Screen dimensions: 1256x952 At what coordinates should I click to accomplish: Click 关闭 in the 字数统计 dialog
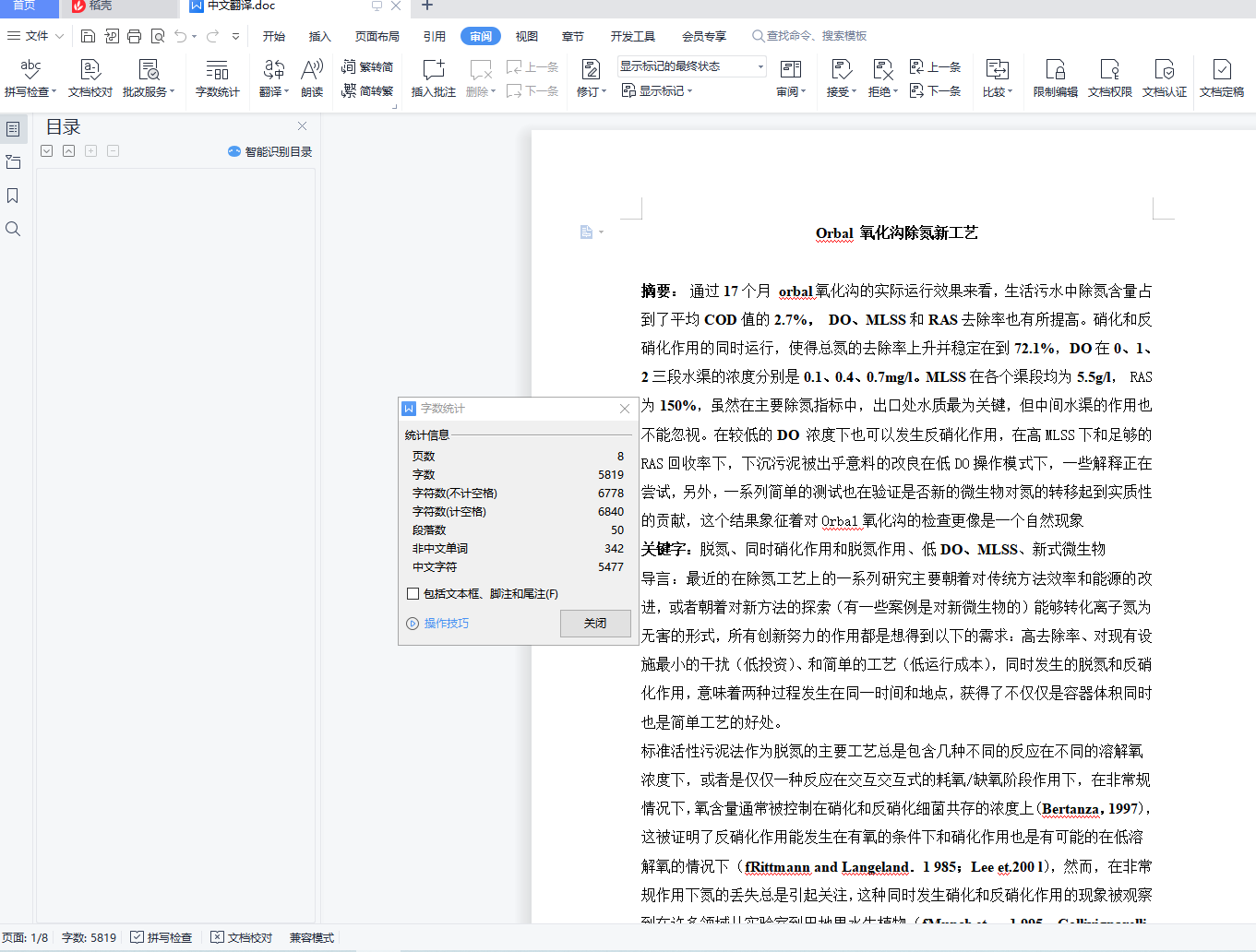tap(595, 624)
